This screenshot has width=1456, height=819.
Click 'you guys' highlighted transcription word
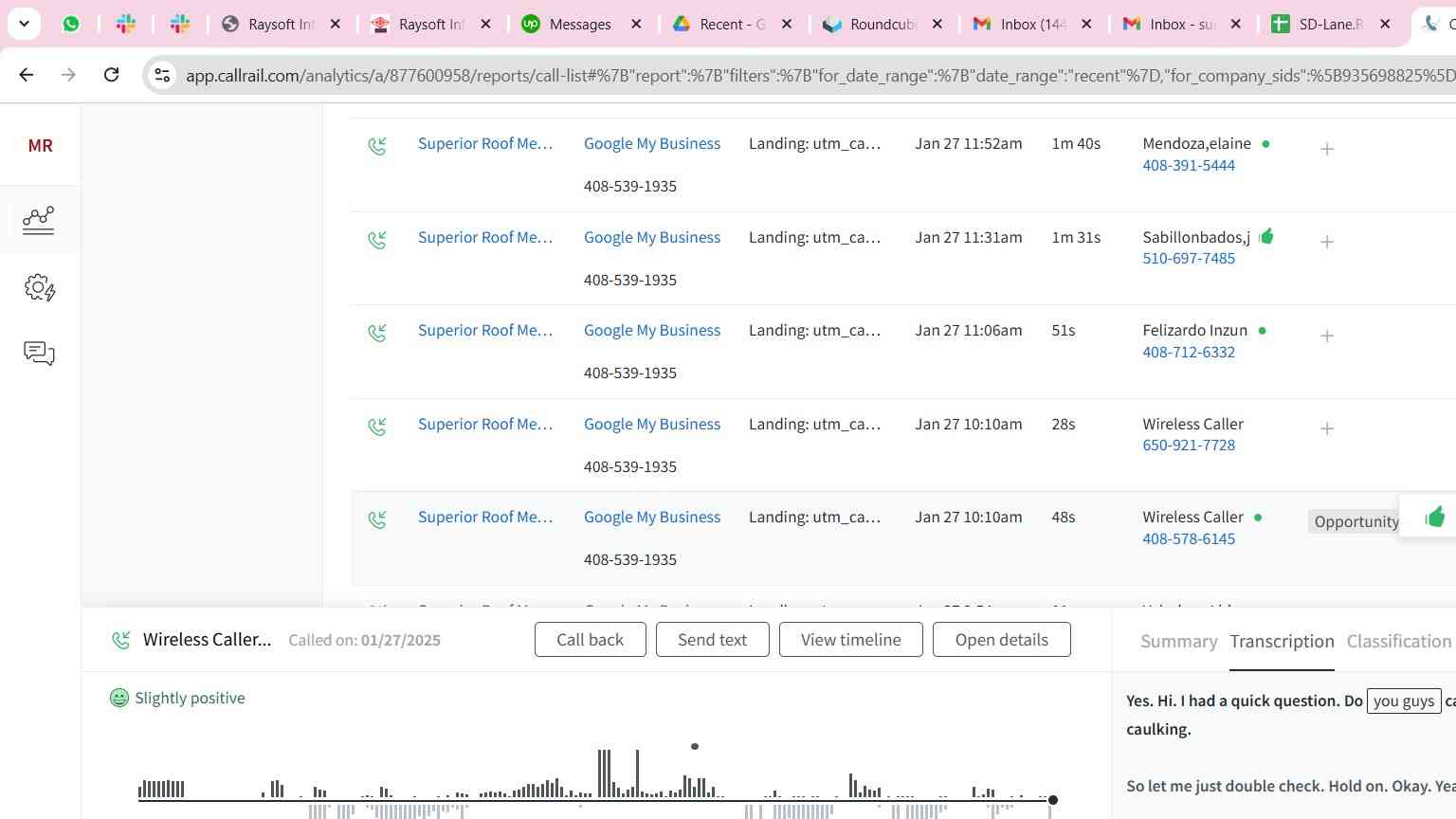1404,701
